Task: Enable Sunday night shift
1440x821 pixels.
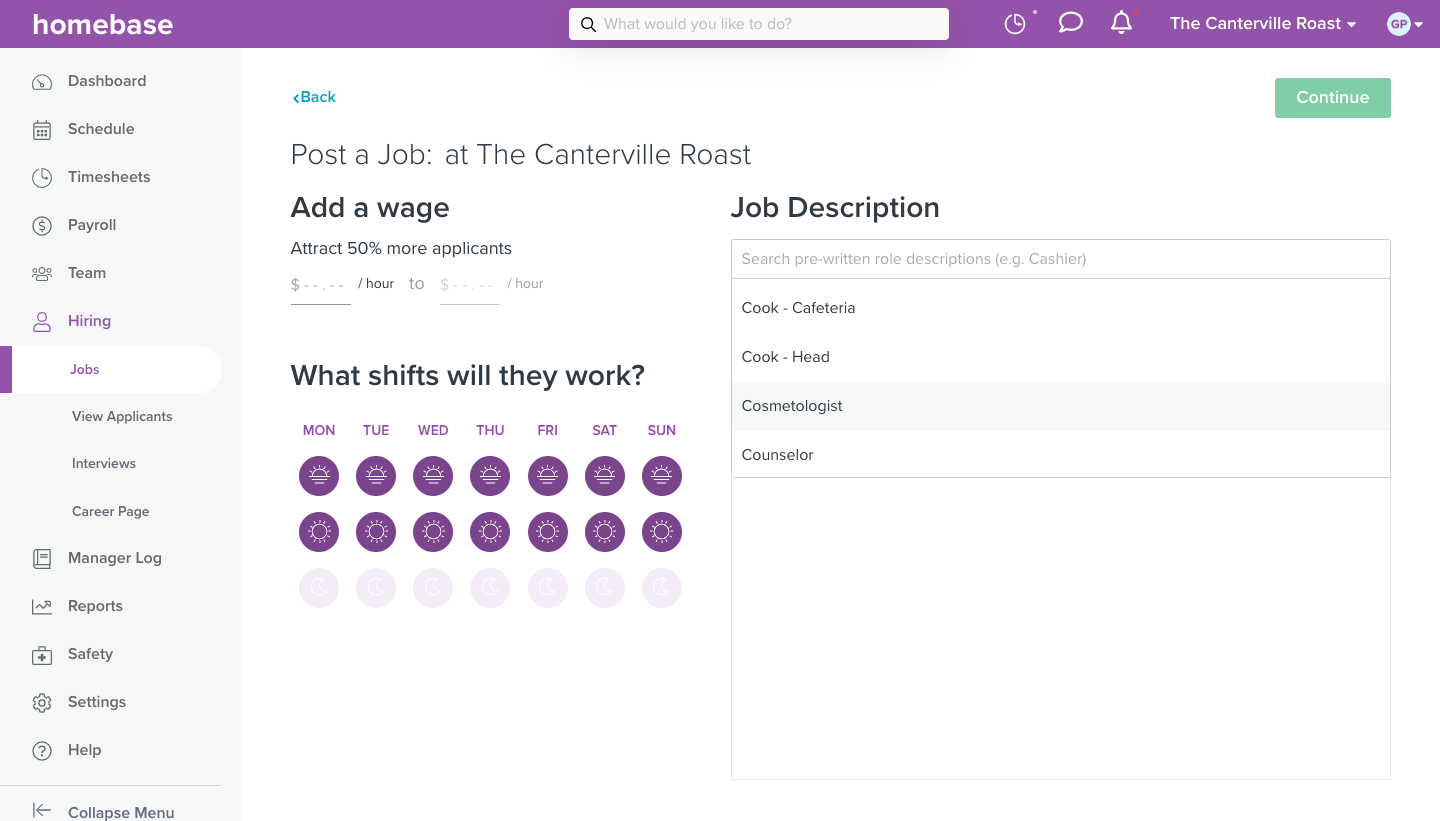Action: pyautogui.click(x=661, y=588)
